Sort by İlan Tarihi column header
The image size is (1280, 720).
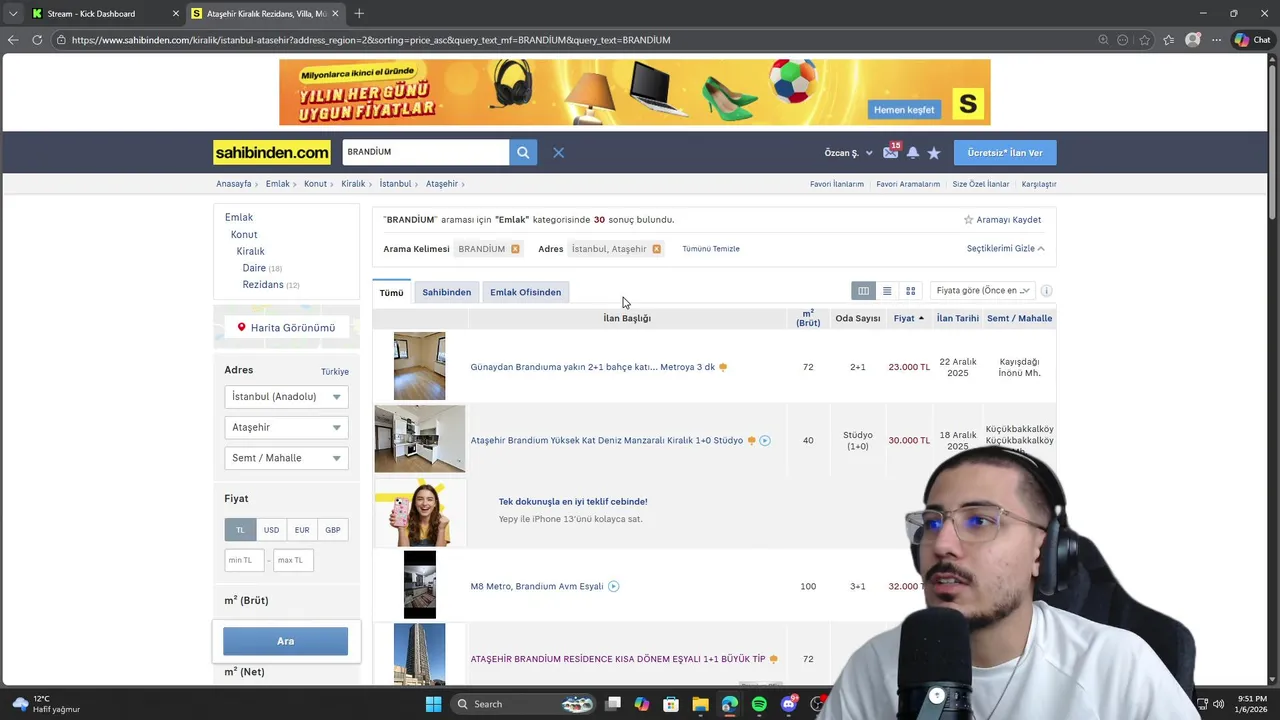[x=958, y=318]
